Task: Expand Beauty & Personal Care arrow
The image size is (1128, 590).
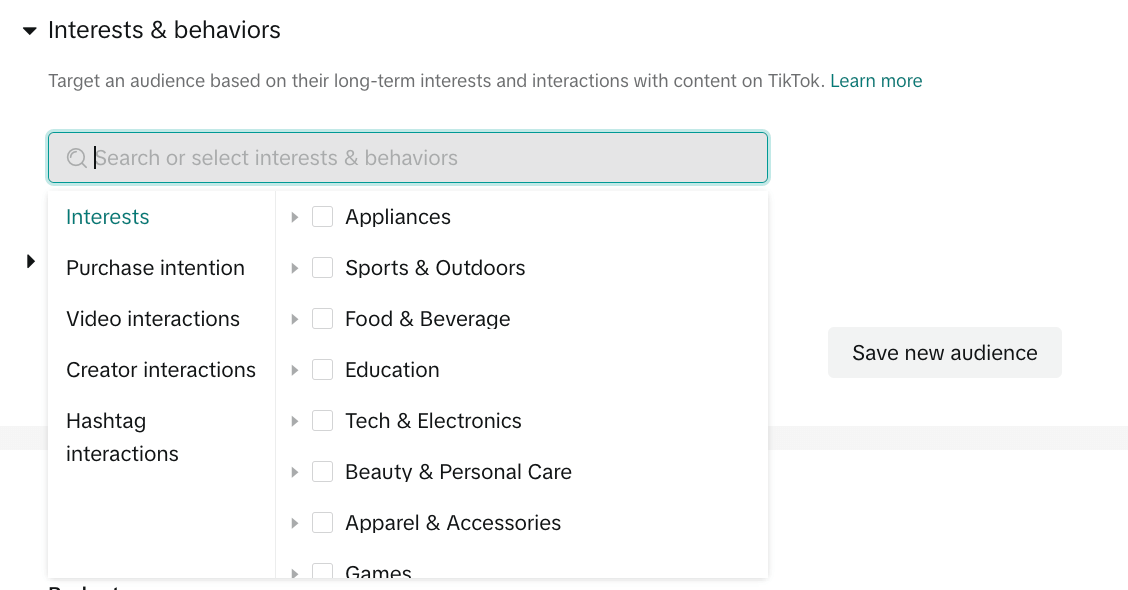Action: 294,473
